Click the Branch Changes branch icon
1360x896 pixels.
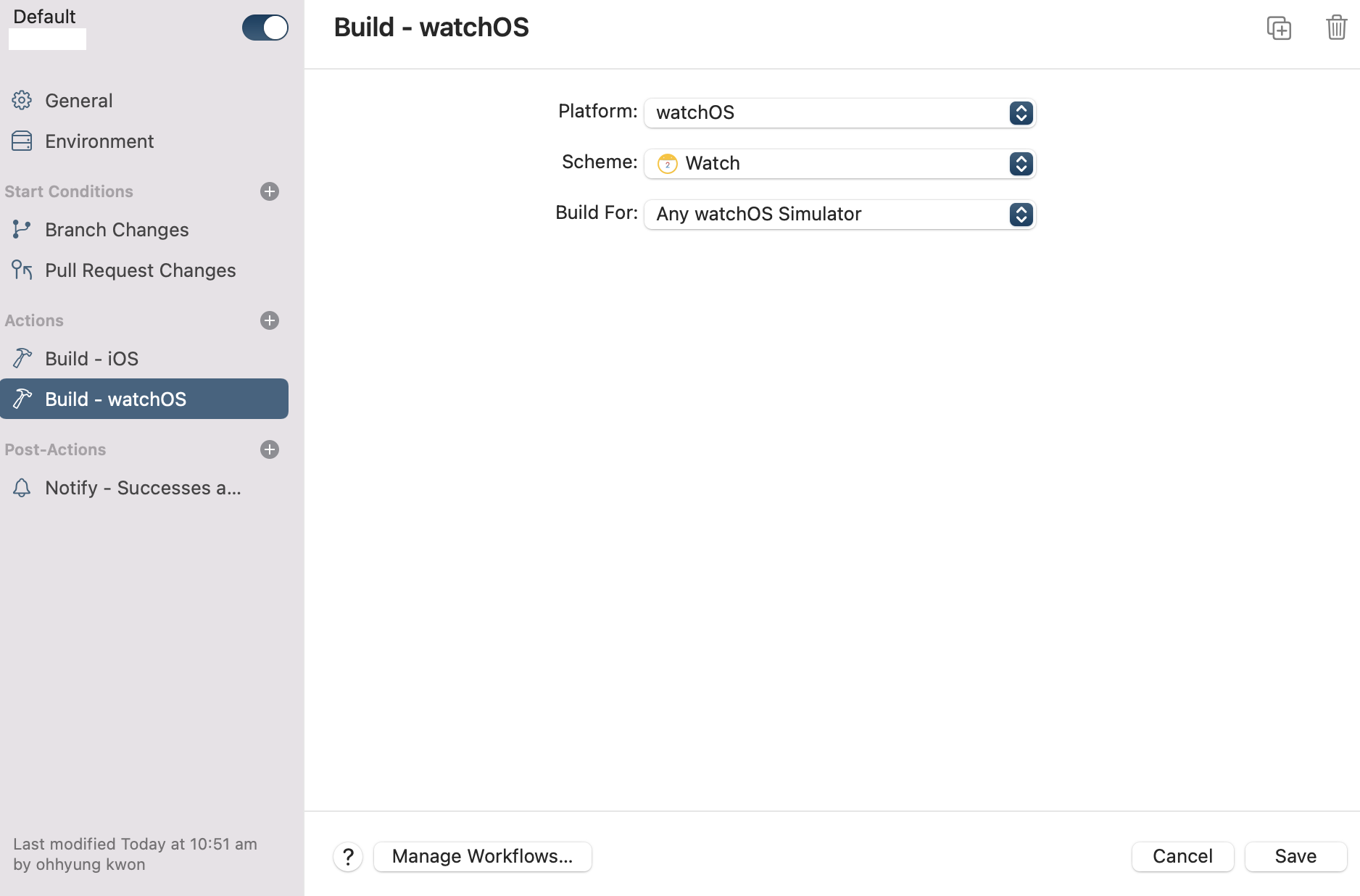(22, 229)
